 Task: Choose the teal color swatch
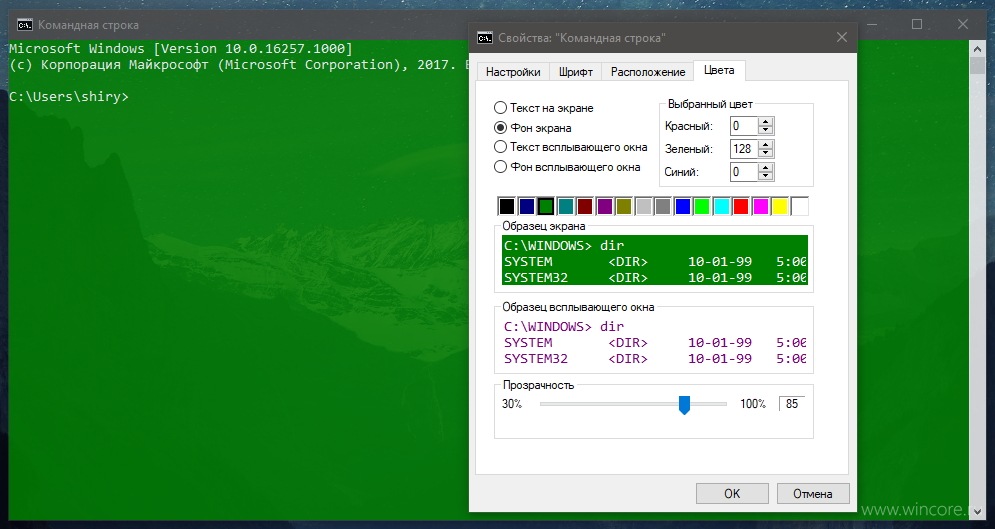565,206
